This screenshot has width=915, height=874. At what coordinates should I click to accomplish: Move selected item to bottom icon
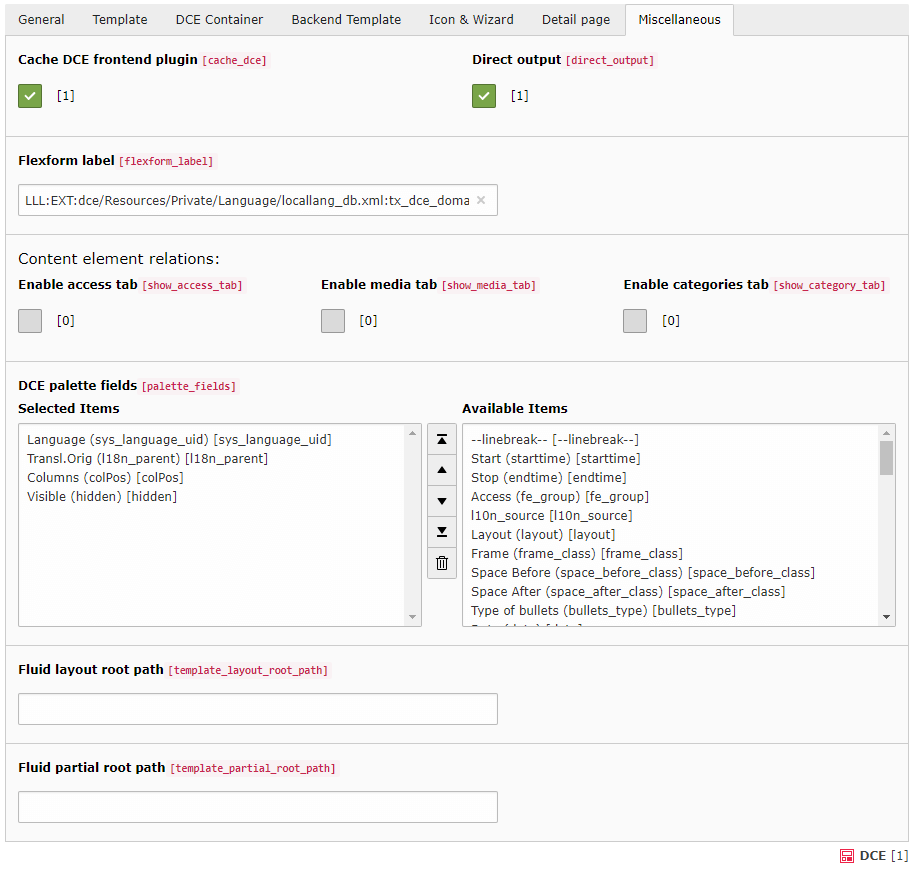[x=442, y=532]
